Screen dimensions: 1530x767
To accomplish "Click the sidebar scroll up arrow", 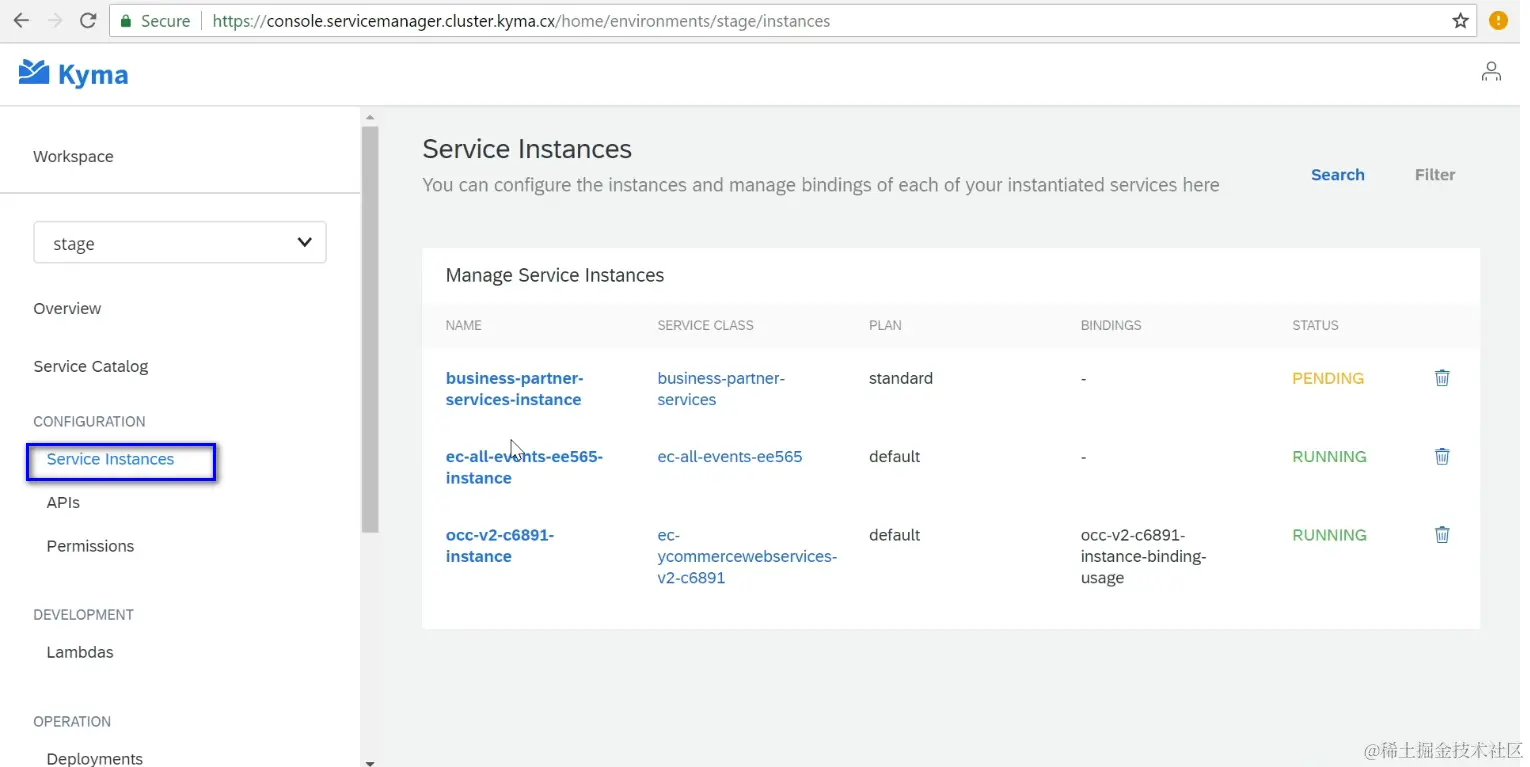I will (x=370, y=118).
